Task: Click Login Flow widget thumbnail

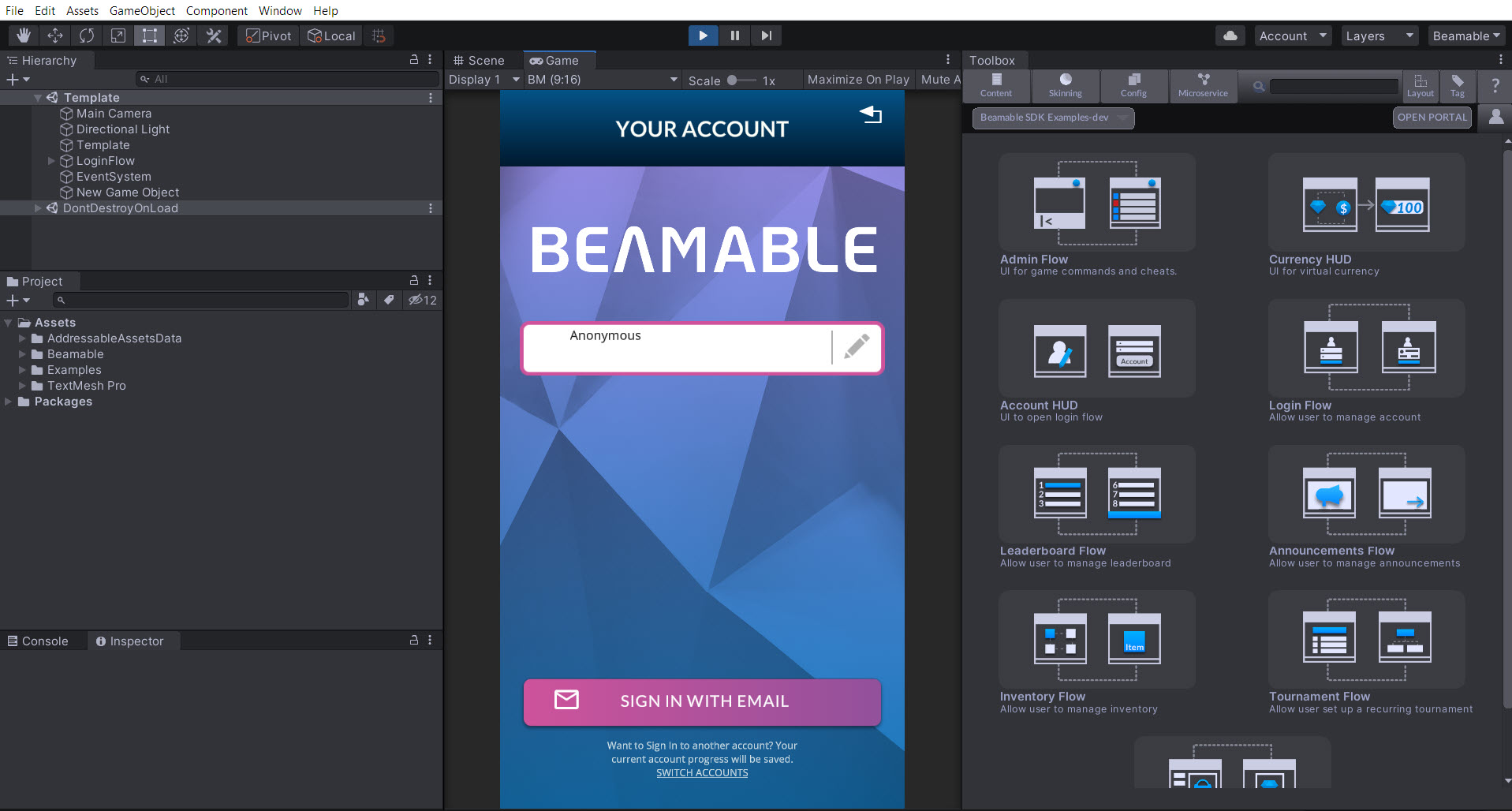Action: coord(1366,348)
